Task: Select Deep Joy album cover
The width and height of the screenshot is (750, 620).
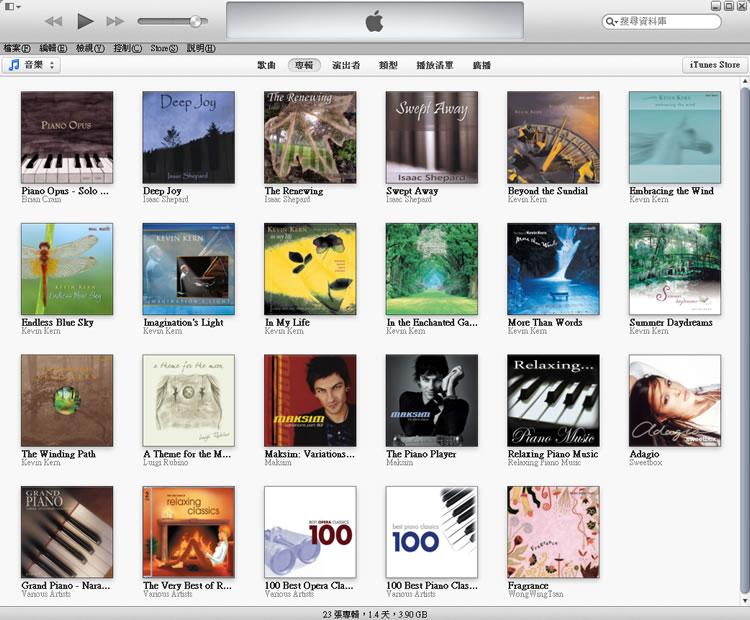Action: click(189, 138)
